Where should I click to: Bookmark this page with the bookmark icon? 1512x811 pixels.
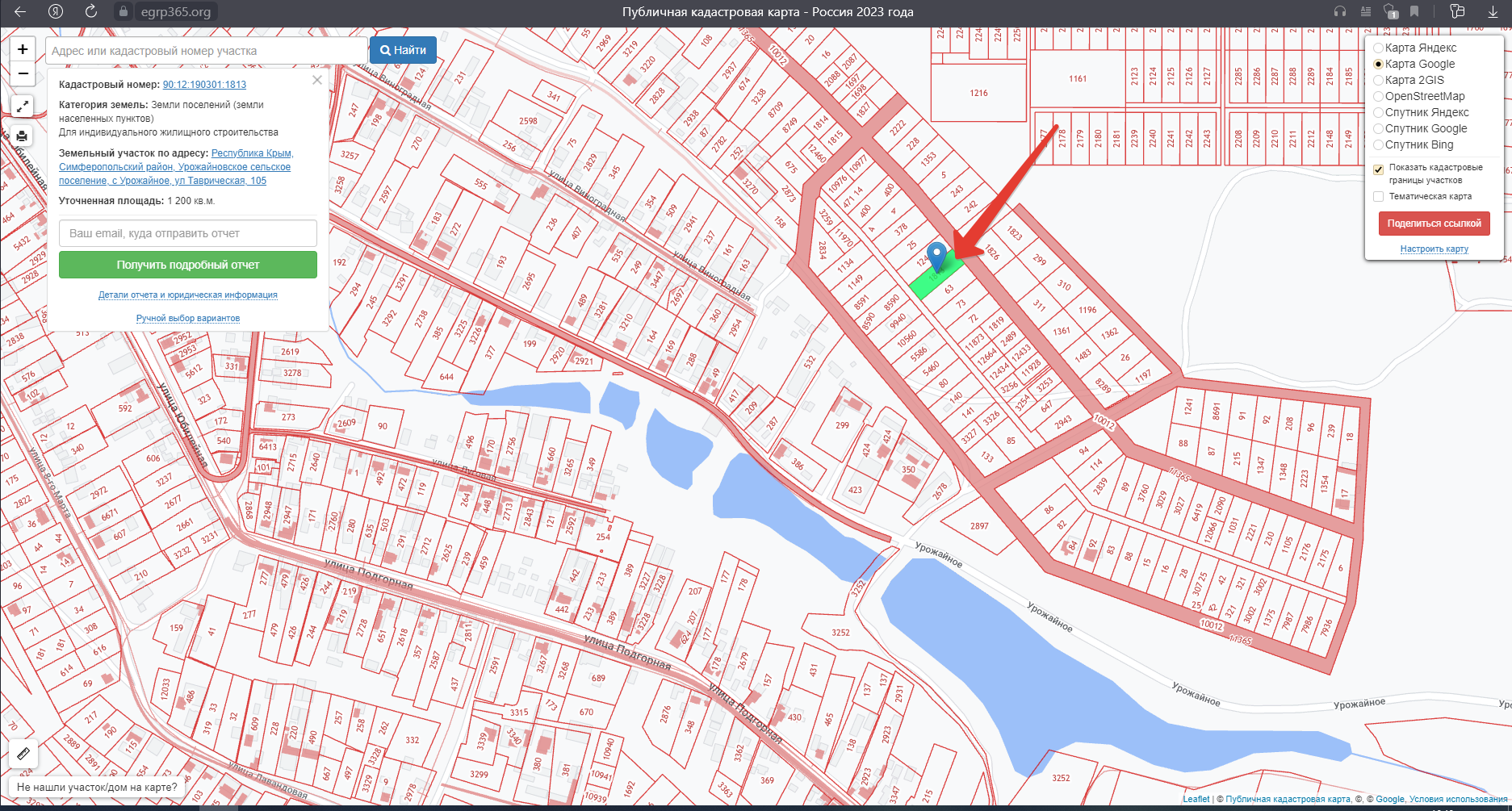(1414, 12)
